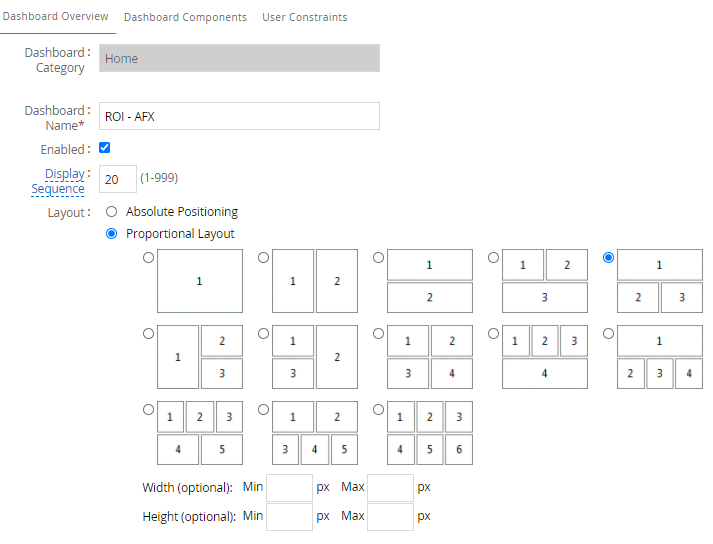Open the User Constraints tab

pos(304,17)
